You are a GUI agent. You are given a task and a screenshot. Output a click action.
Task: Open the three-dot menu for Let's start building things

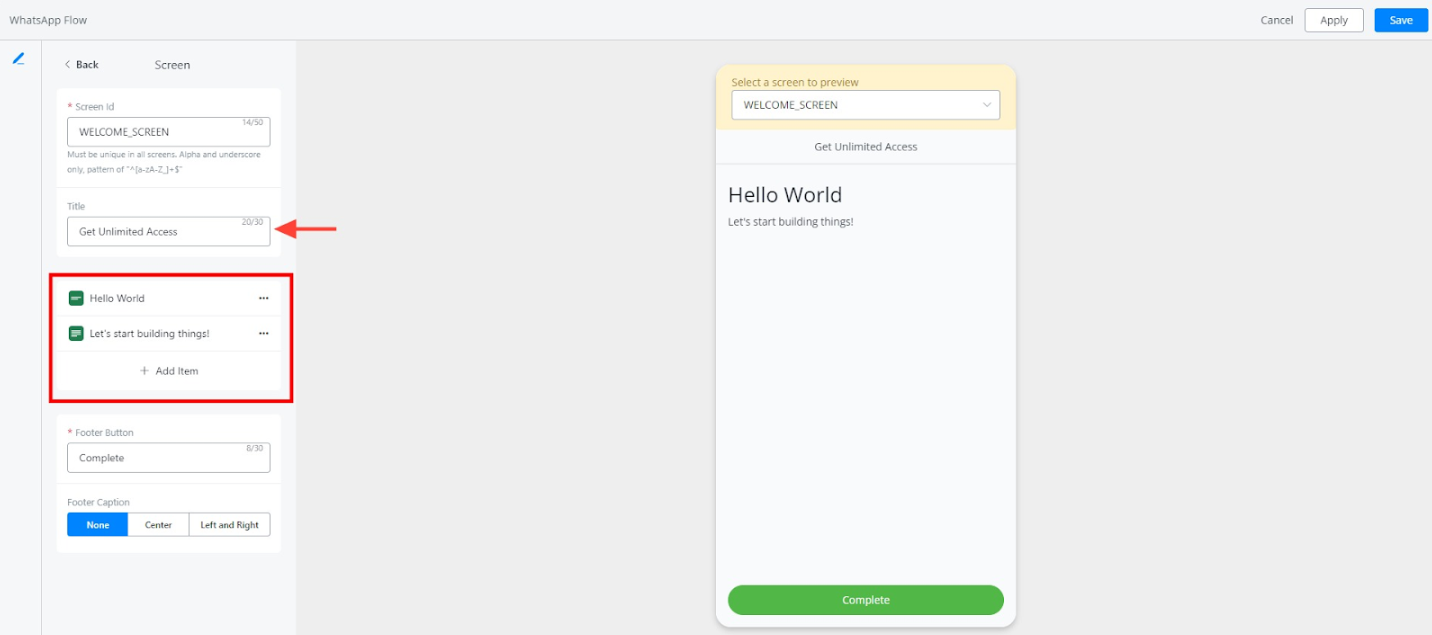[x=264, y=334]
